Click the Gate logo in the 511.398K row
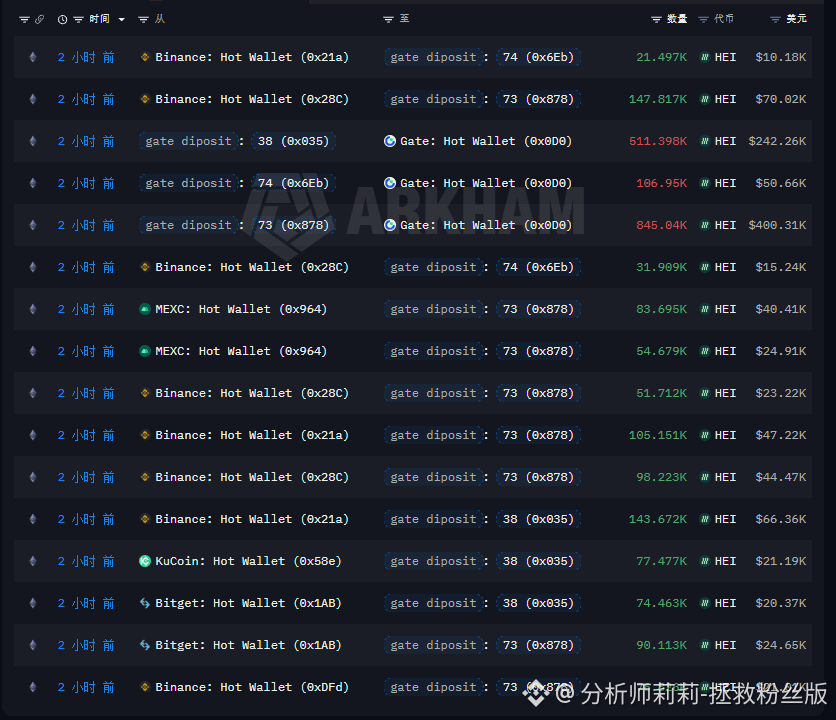 point(390,141)
